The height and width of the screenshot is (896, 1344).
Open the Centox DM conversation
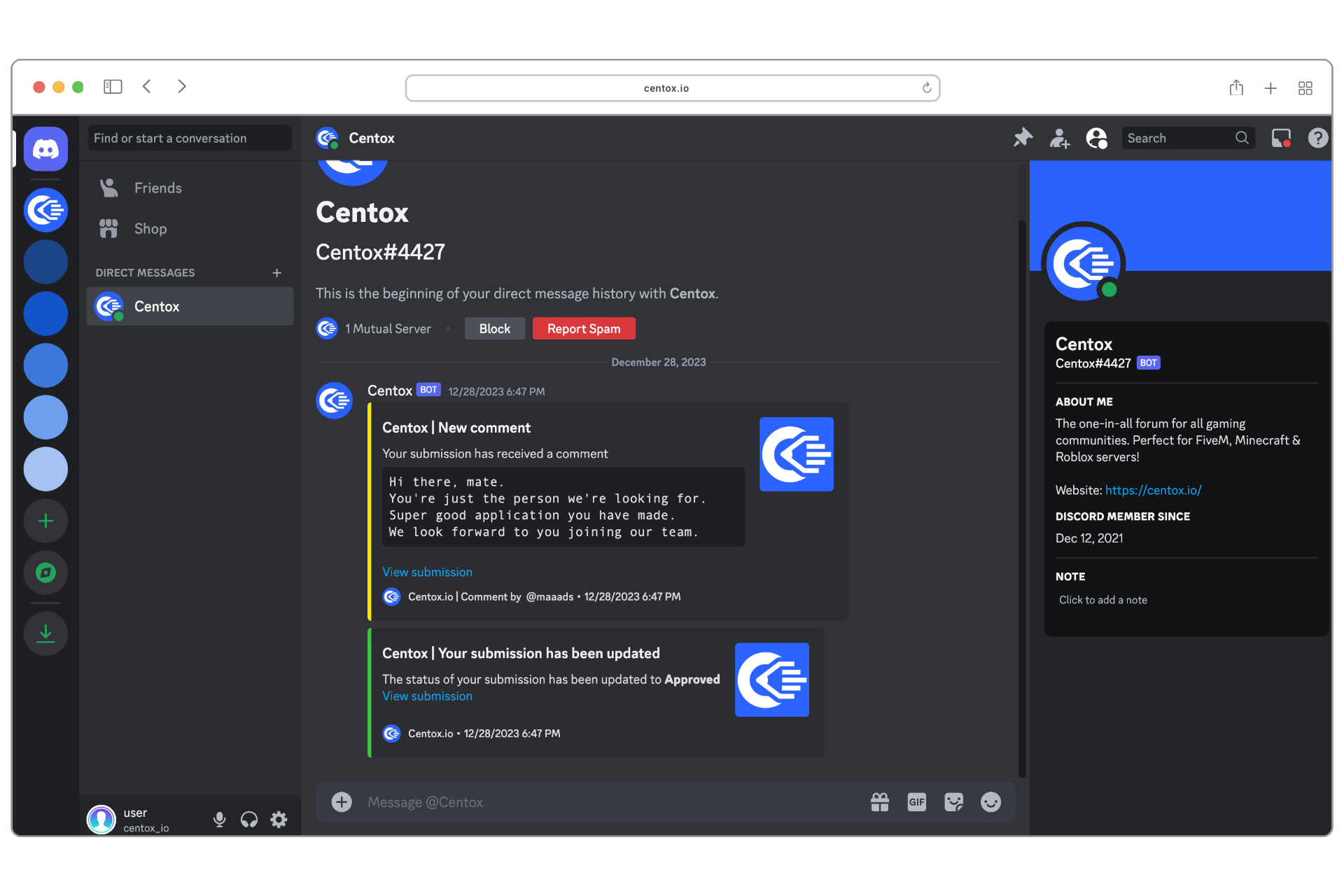[x=190, y=306]
